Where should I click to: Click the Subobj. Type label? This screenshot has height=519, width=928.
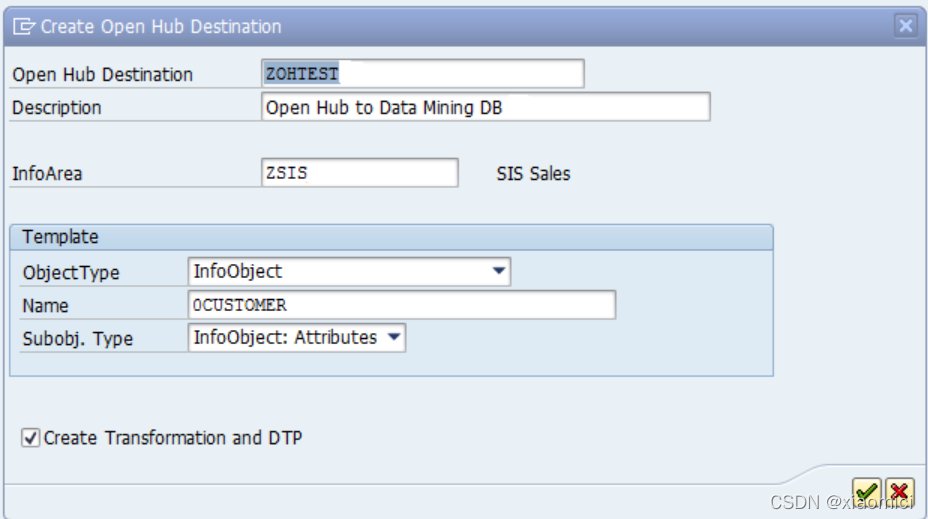(78, 339)
